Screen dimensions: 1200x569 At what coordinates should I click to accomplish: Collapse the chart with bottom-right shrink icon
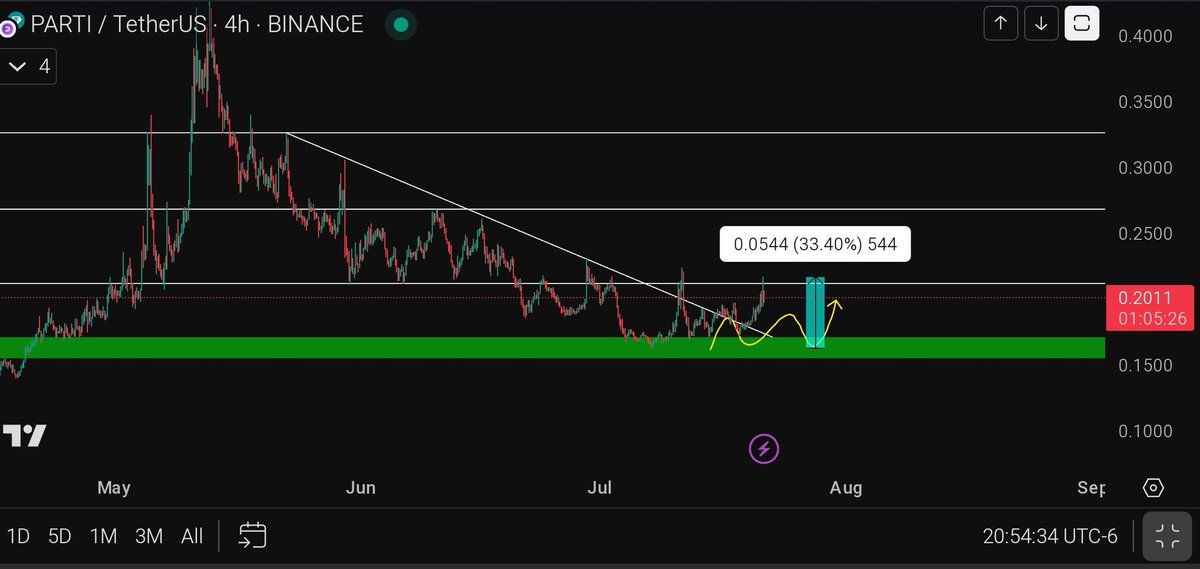click(x=1167, y=536)
